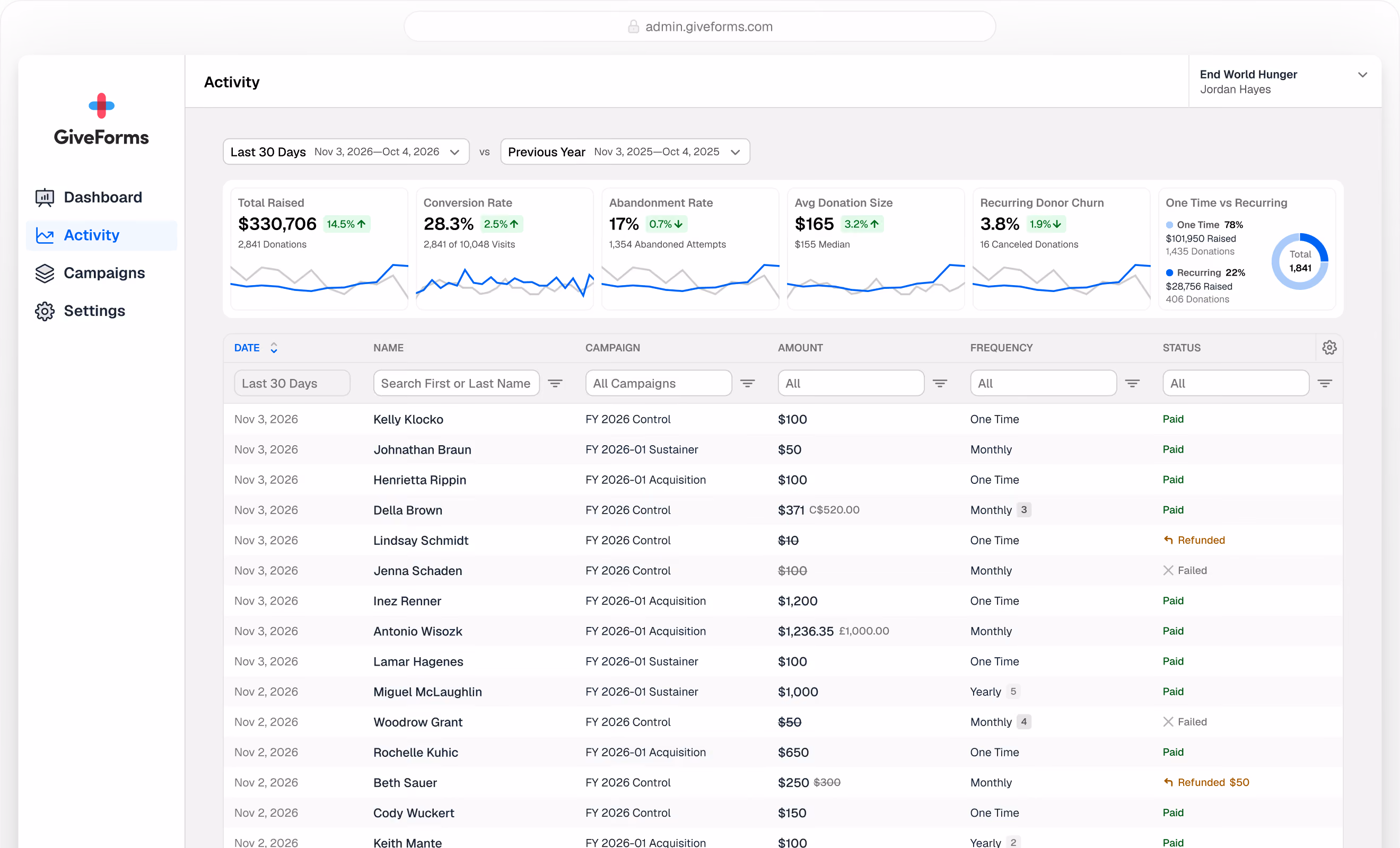The width and height of the screenshot is (1400, 848).
Task: Click the GiveForms plus-shaped logo
Action: pyautogui.click(x=101, y=105)
